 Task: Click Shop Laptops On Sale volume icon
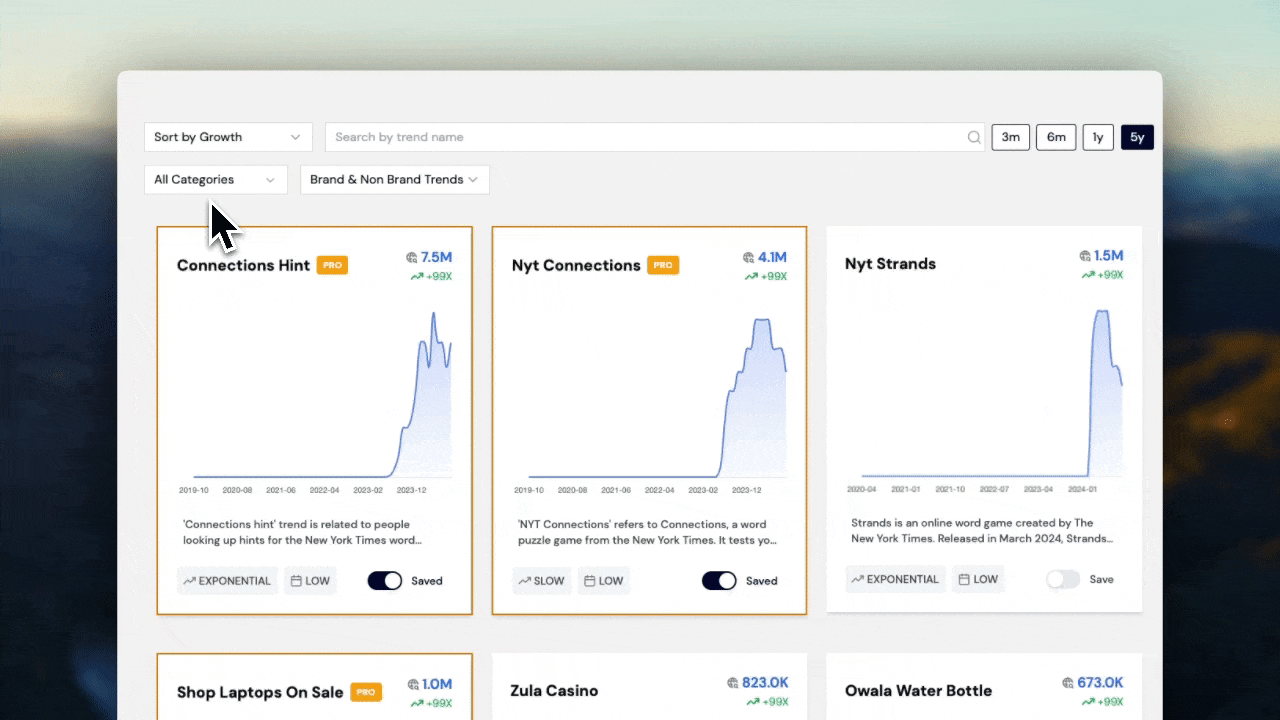tap(413, 685)
